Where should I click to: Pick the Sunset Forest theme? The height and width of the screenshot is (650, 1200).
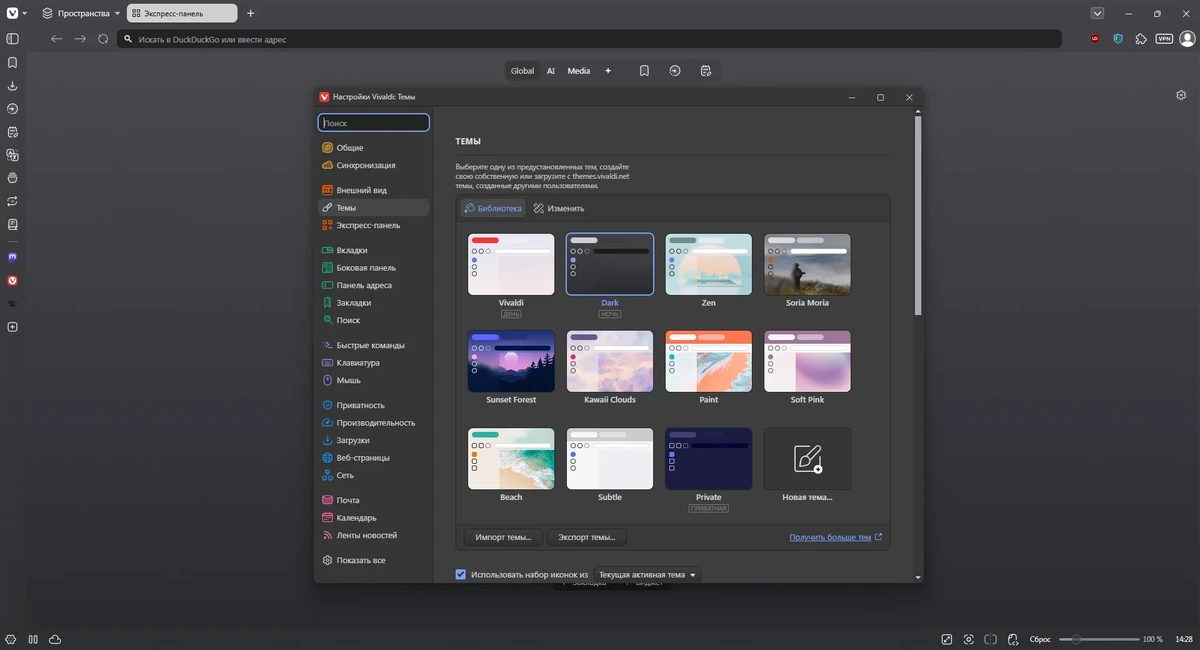pos(511,361)
